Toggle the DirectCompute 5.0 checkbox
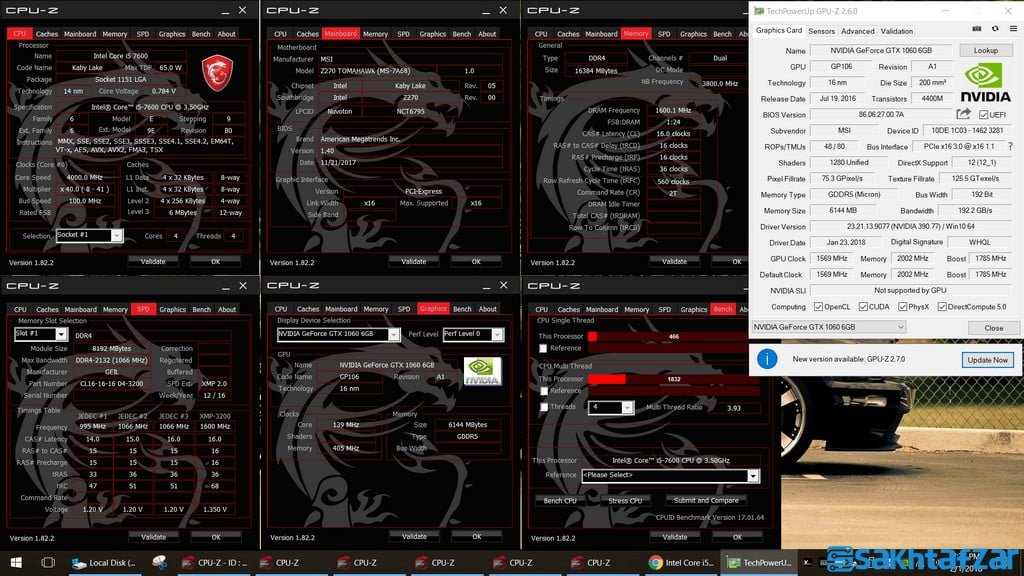This screenshot has width=1024, height=576. tap(942, 306)
